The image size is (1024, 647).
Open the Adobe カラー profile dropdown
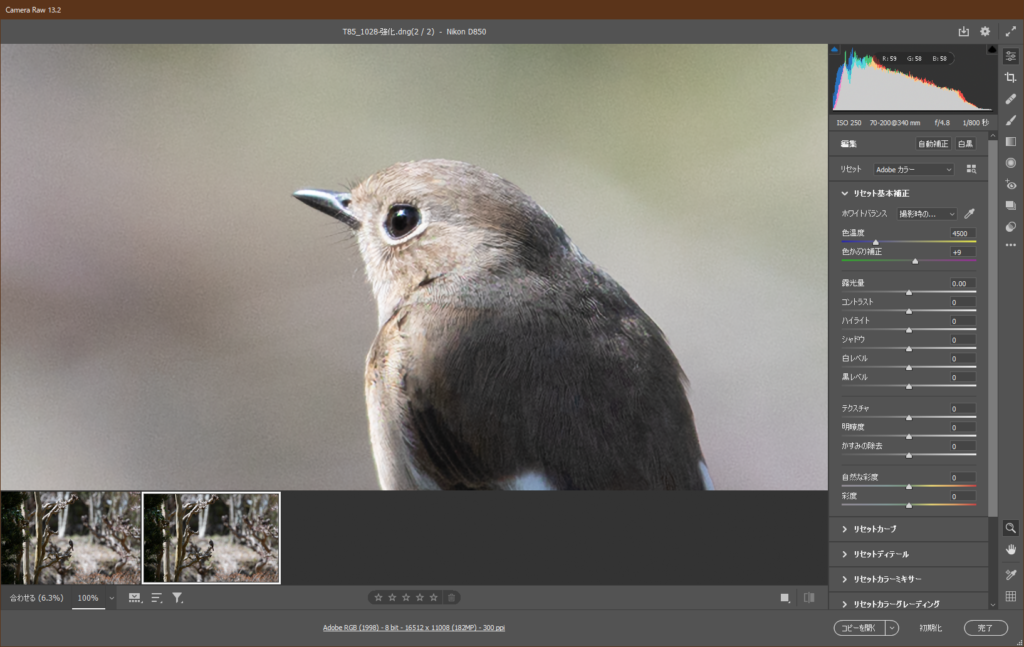(913, 170)
